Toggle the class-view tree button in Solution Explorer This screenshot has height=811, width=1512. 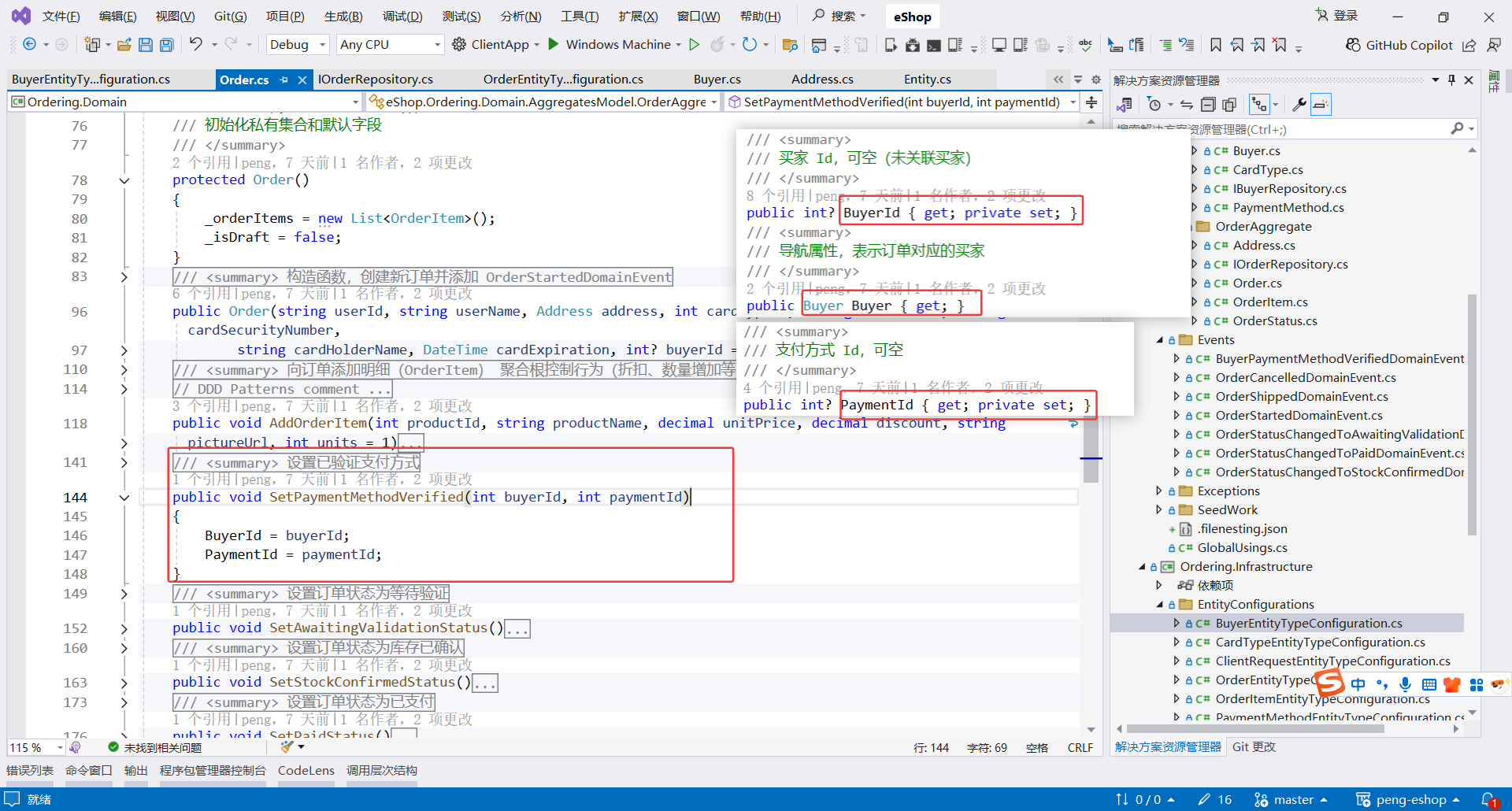point(1260,104)
